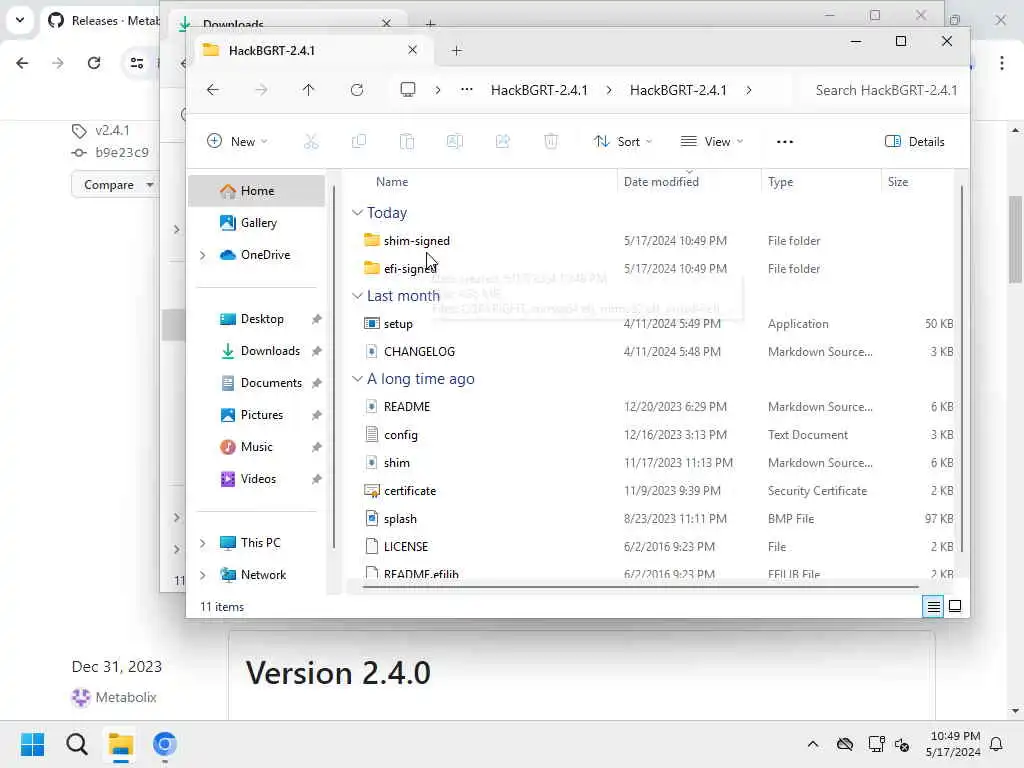Click the horizontal scrollbar in file list
The height and width of the screenshot is (768, 1024).
point(640,586)
